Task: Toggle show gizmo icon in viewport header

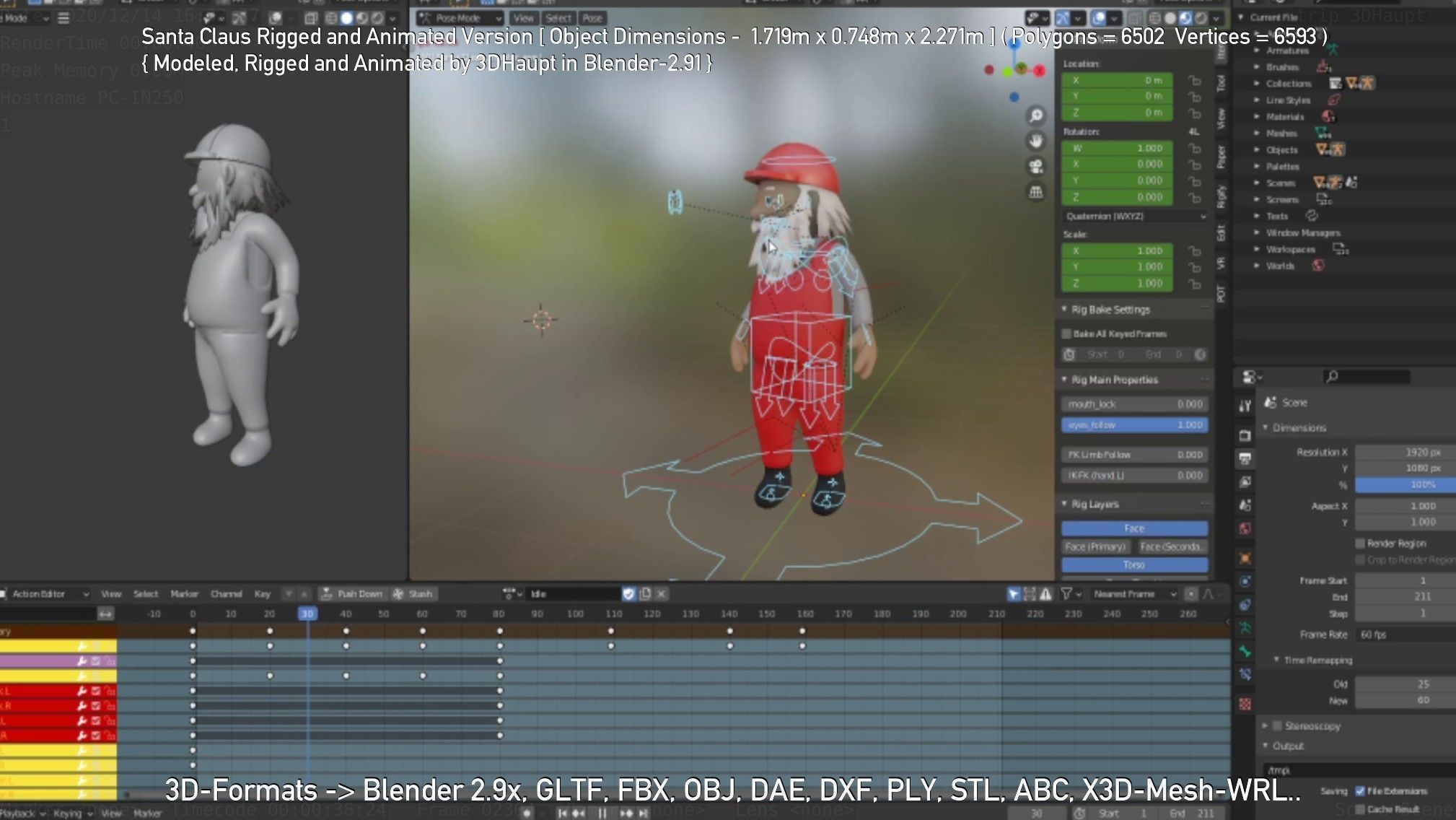Action: coord(1063,18)
